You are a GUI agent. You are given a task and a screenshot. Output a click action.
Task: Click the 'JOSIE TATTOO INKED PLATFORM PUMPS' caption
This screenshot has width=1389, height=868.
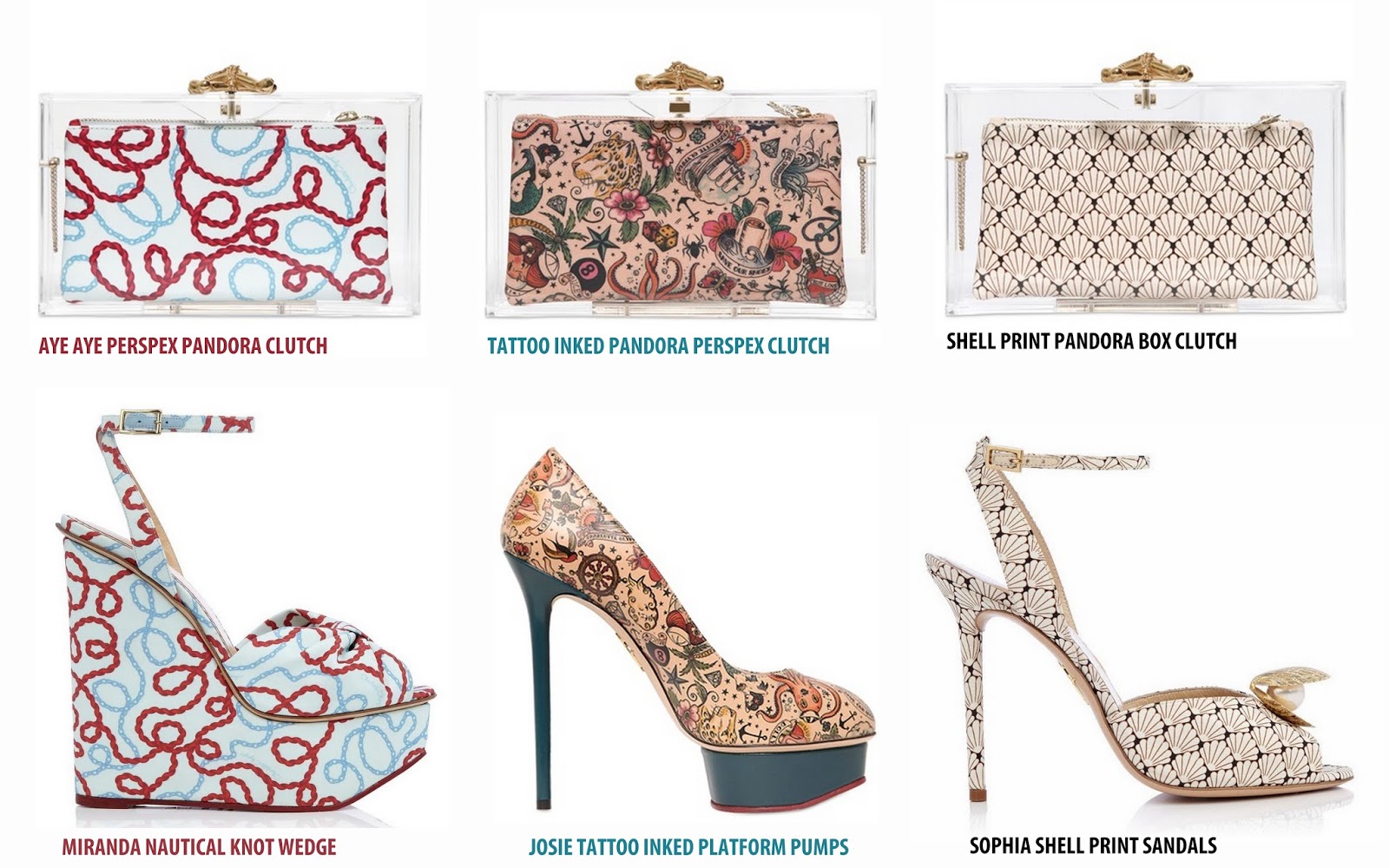tap(688, 846)
